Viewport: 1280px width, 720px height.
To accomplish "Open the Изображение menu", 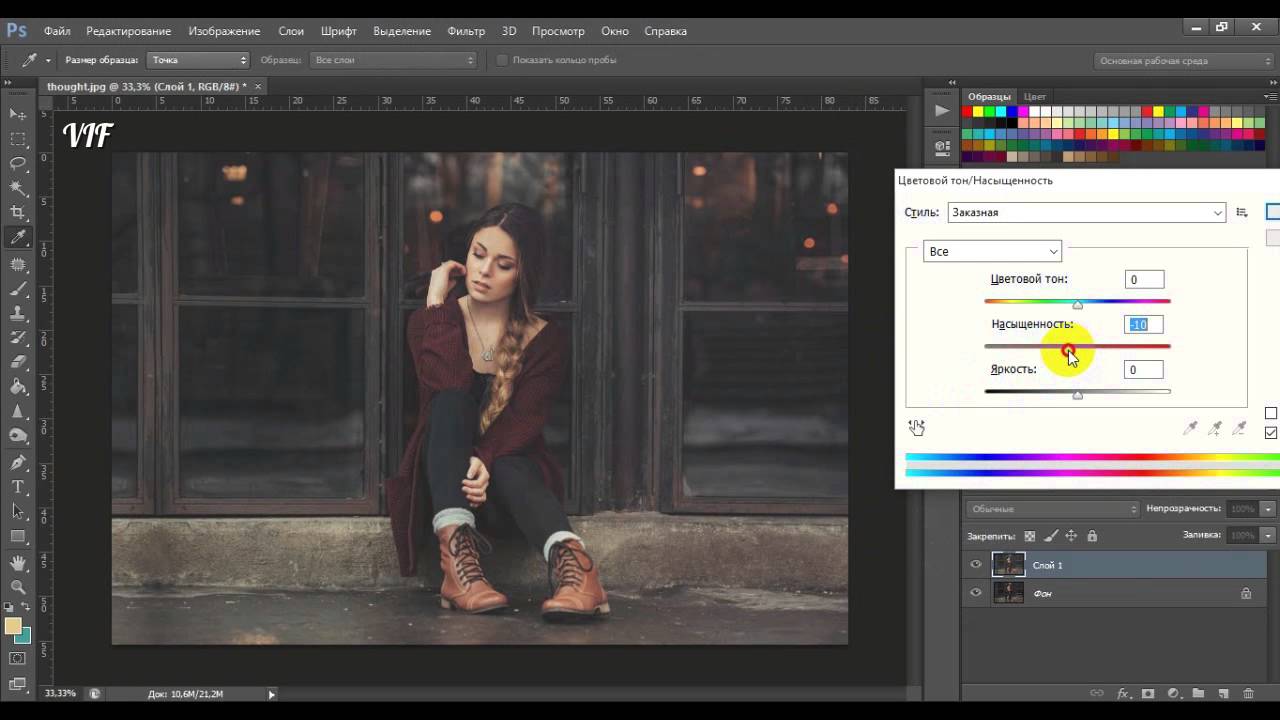I will pos(224,31).
